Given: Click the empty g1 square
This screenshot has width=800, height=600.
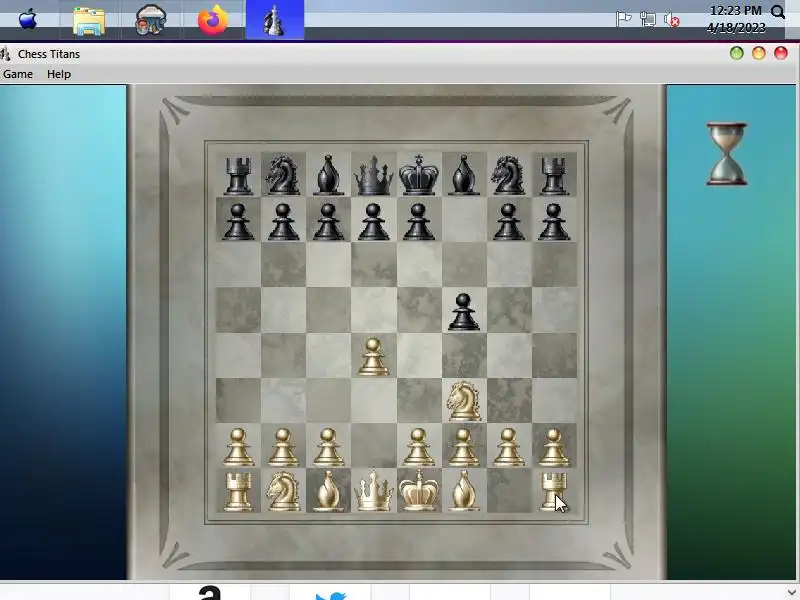Looking at the screenshot, I should click(x=509, y=491).
